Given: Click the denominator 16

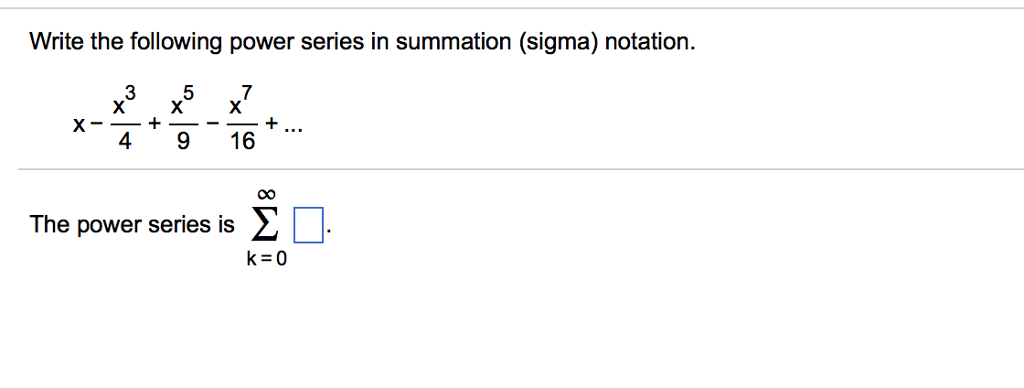Looking at the screenshot, I should [242, 141].
